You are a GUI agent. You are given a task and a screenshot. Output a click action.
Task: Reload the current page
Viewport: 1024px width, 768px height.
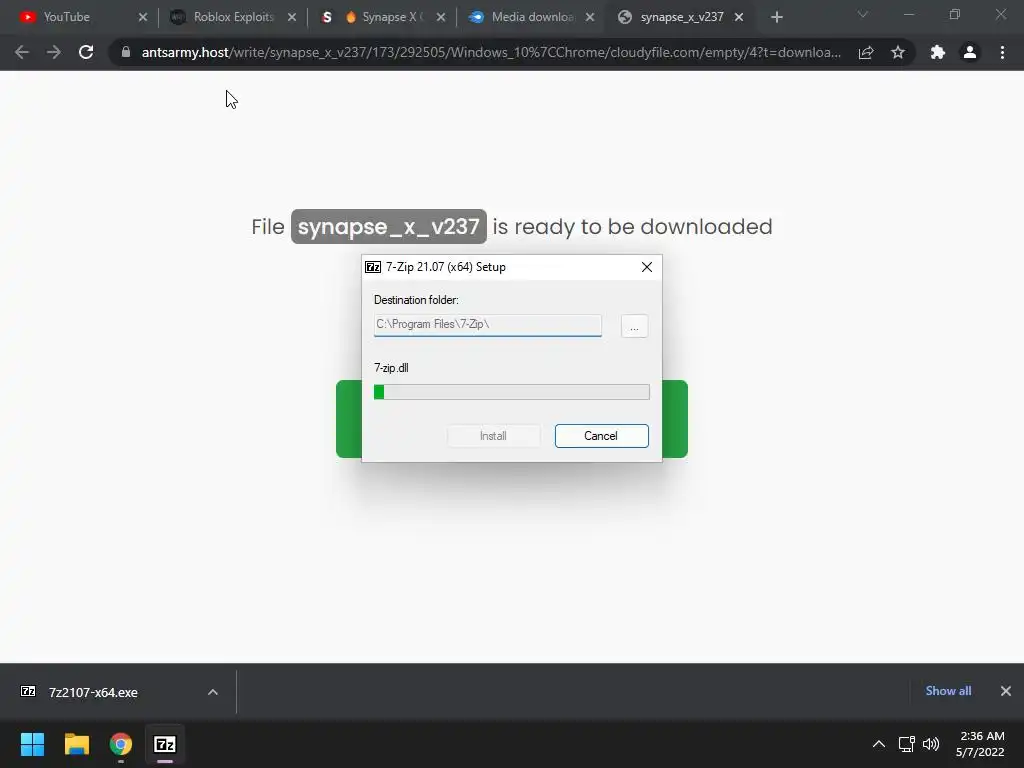point(86,52)
